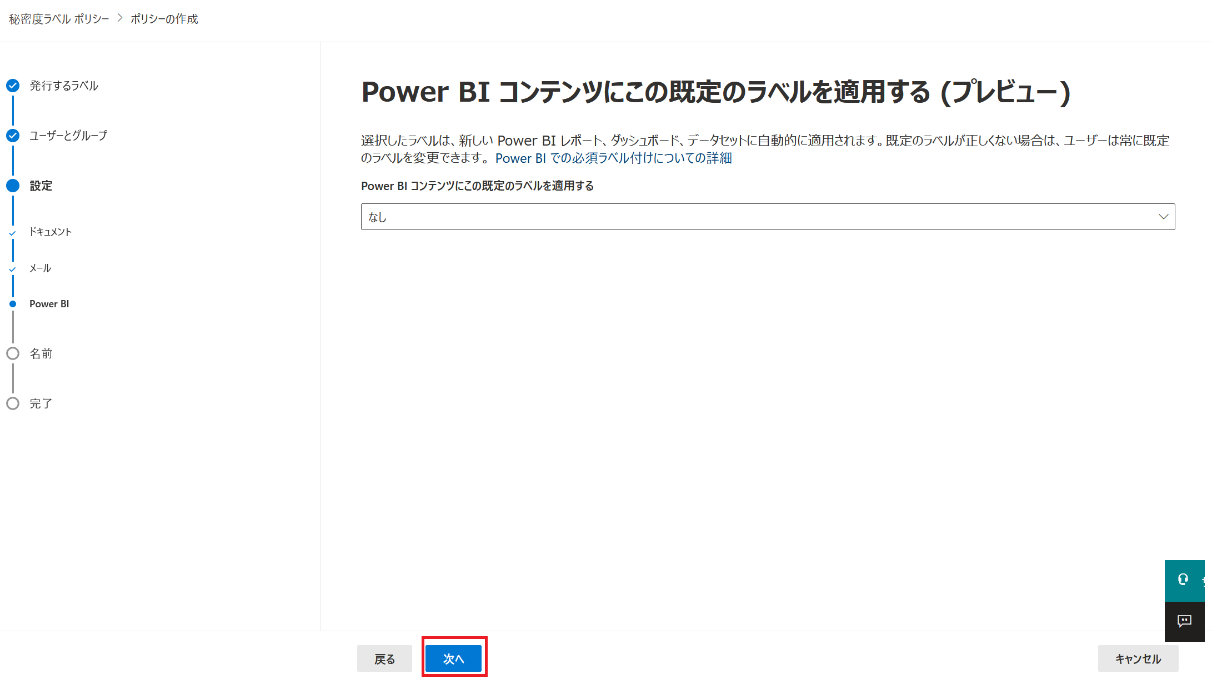Click the Power BI step dot icon
Screen dimensions: 1212x679
[13, 304]
